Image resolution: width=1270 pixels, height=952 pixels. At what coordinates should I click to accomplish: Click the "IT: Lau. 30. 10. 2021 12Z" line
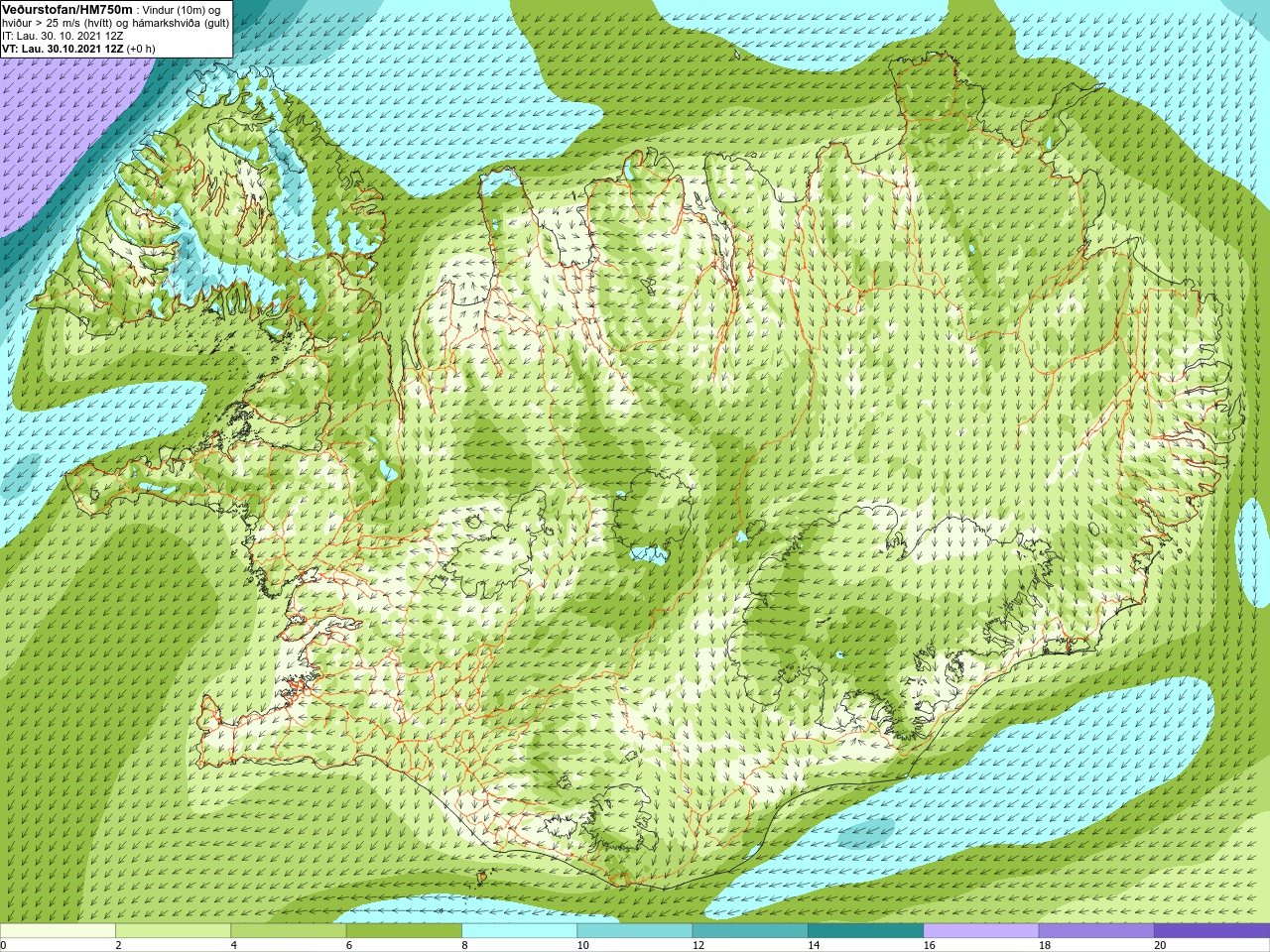tap(63, 36)
